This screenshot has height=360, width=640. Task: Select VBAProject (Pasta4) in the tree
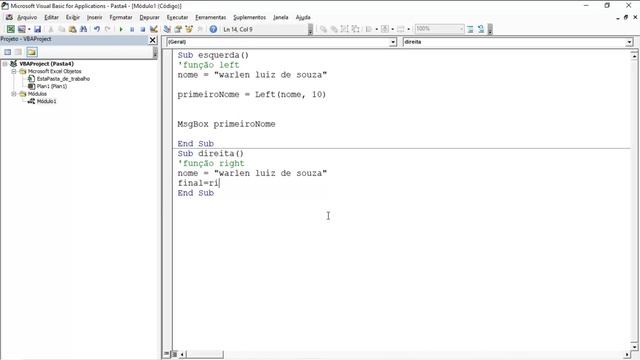coord(47,64)
